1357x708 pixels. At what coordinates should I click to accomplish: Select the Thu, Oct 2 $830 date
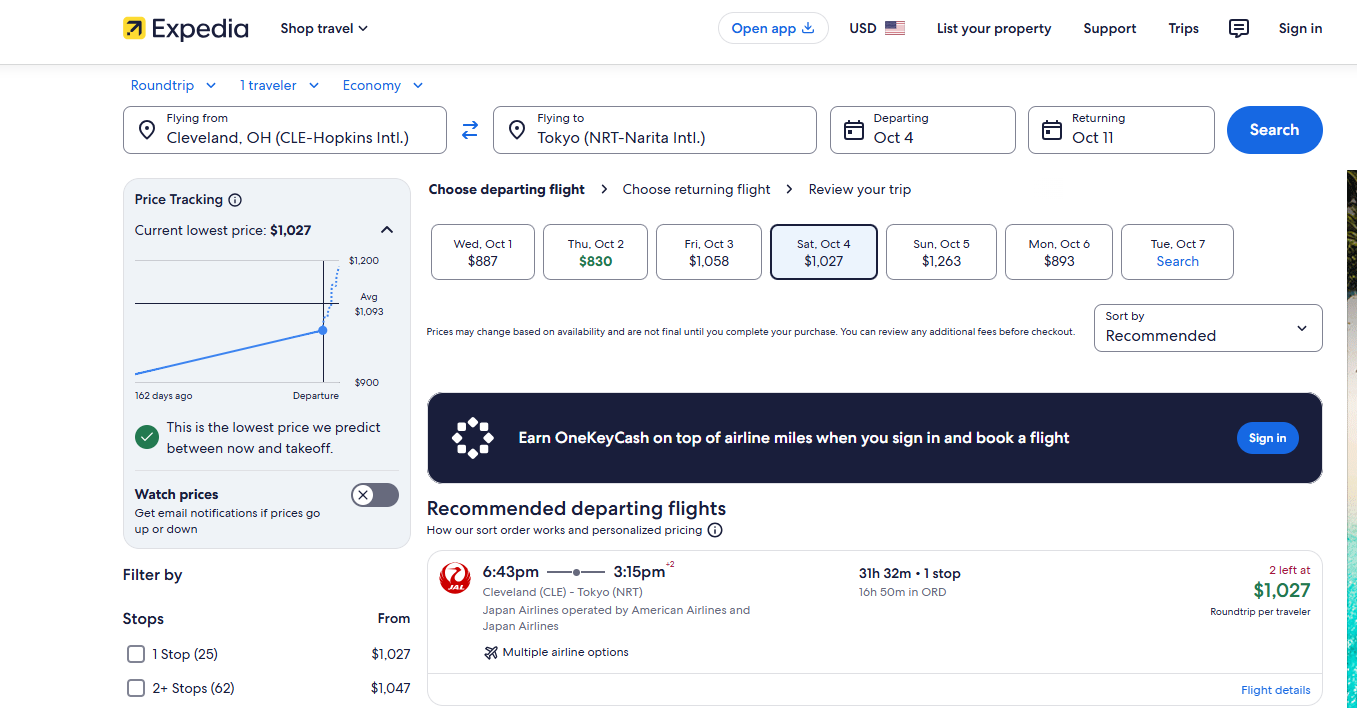point(596,252)
